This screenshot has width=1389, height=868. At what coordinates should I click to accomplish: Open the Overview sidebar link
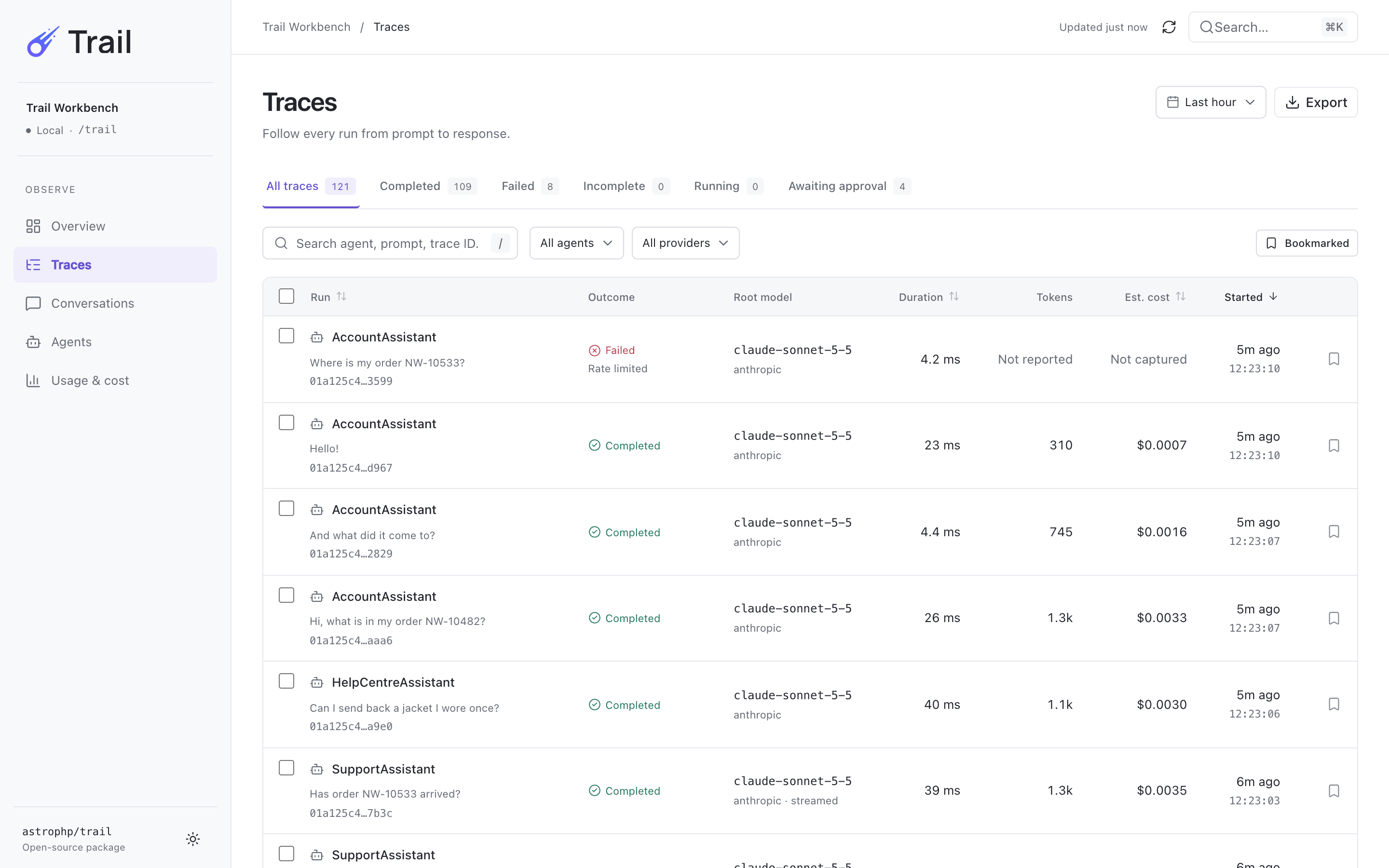[115, 226]
